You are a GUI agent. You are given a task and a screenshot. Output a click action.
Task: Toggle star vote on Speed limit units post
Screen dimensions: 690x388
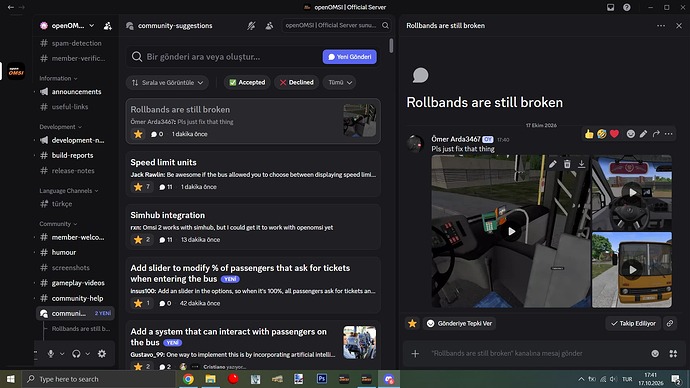pos(142,187)
